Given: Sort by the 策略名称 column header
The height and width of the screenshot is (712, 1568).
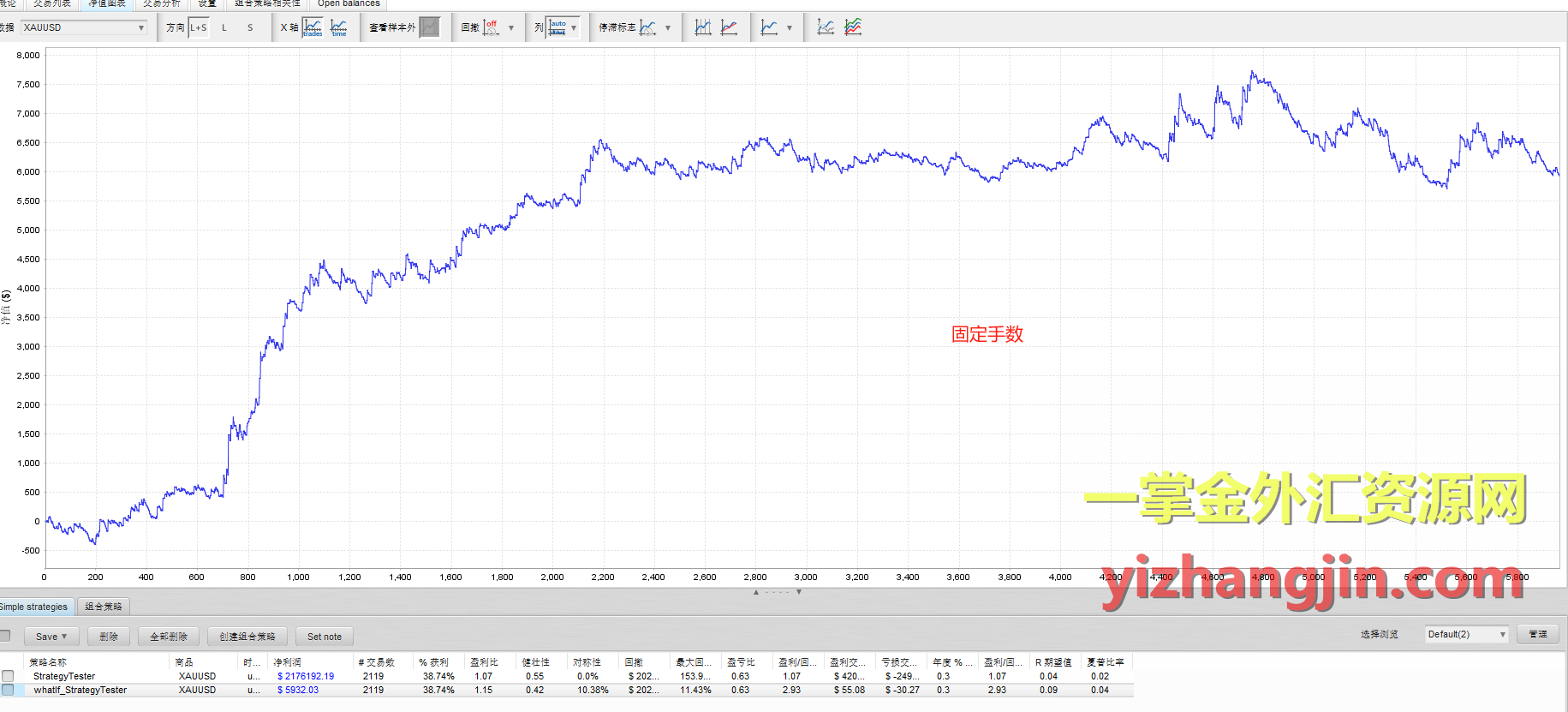Looking at the screenshot, I should tap(97, 662).
